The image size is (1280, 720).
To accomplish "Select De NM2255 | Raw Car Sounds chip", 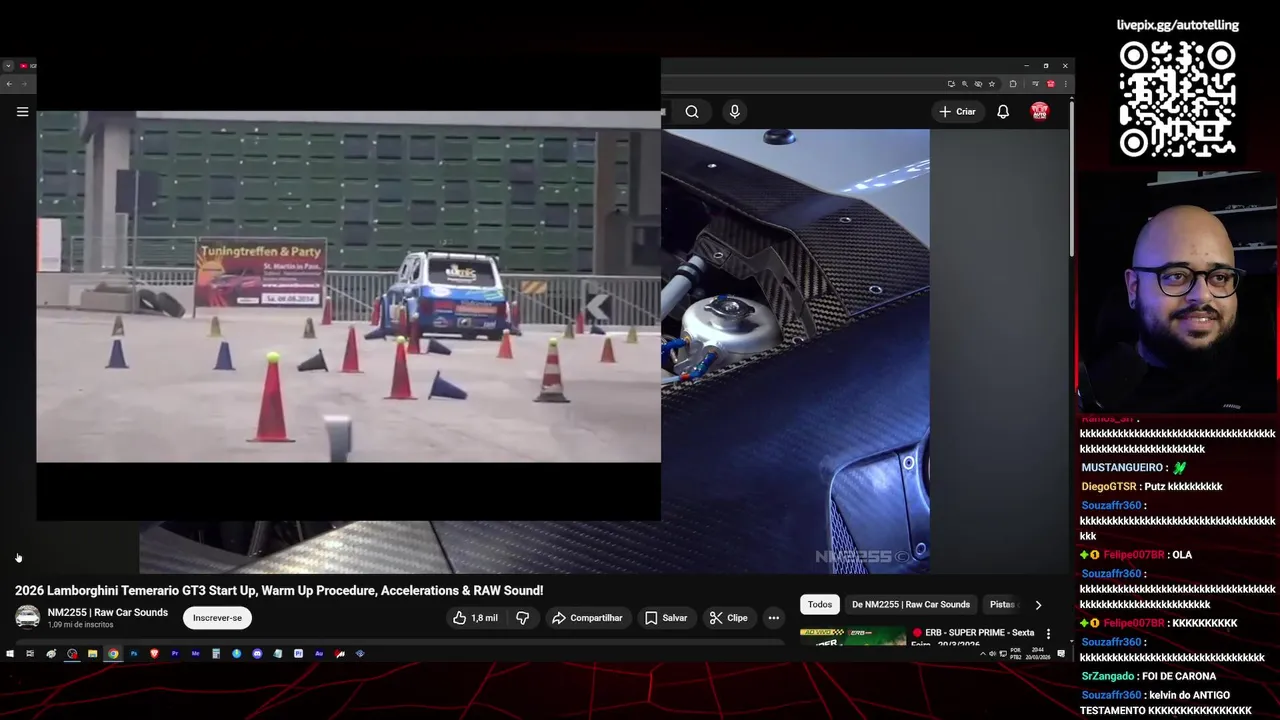I will click(x=911, y=604).
